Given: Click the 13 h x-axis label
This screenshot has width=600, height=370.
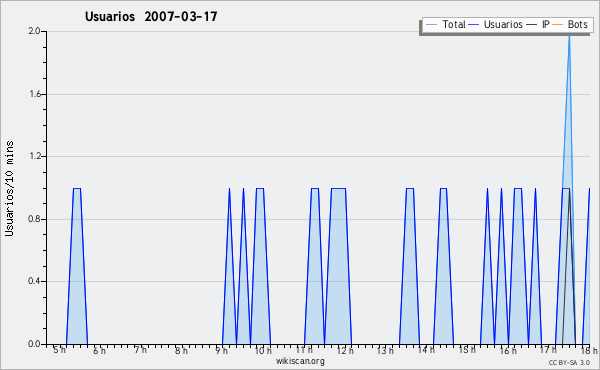Looking at the screenshot, I should (385, 350).
